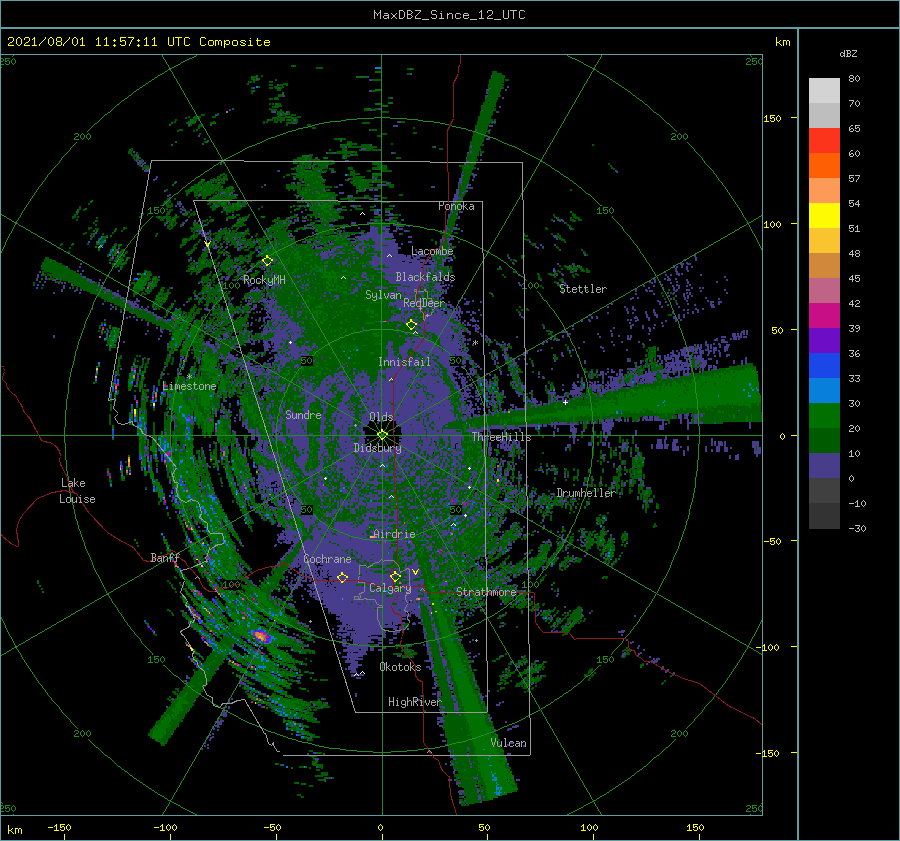Select the light gray 70-80 dBZ legend swatch
The height and width of the screenshot is (841, 900).
click(824, 91)
